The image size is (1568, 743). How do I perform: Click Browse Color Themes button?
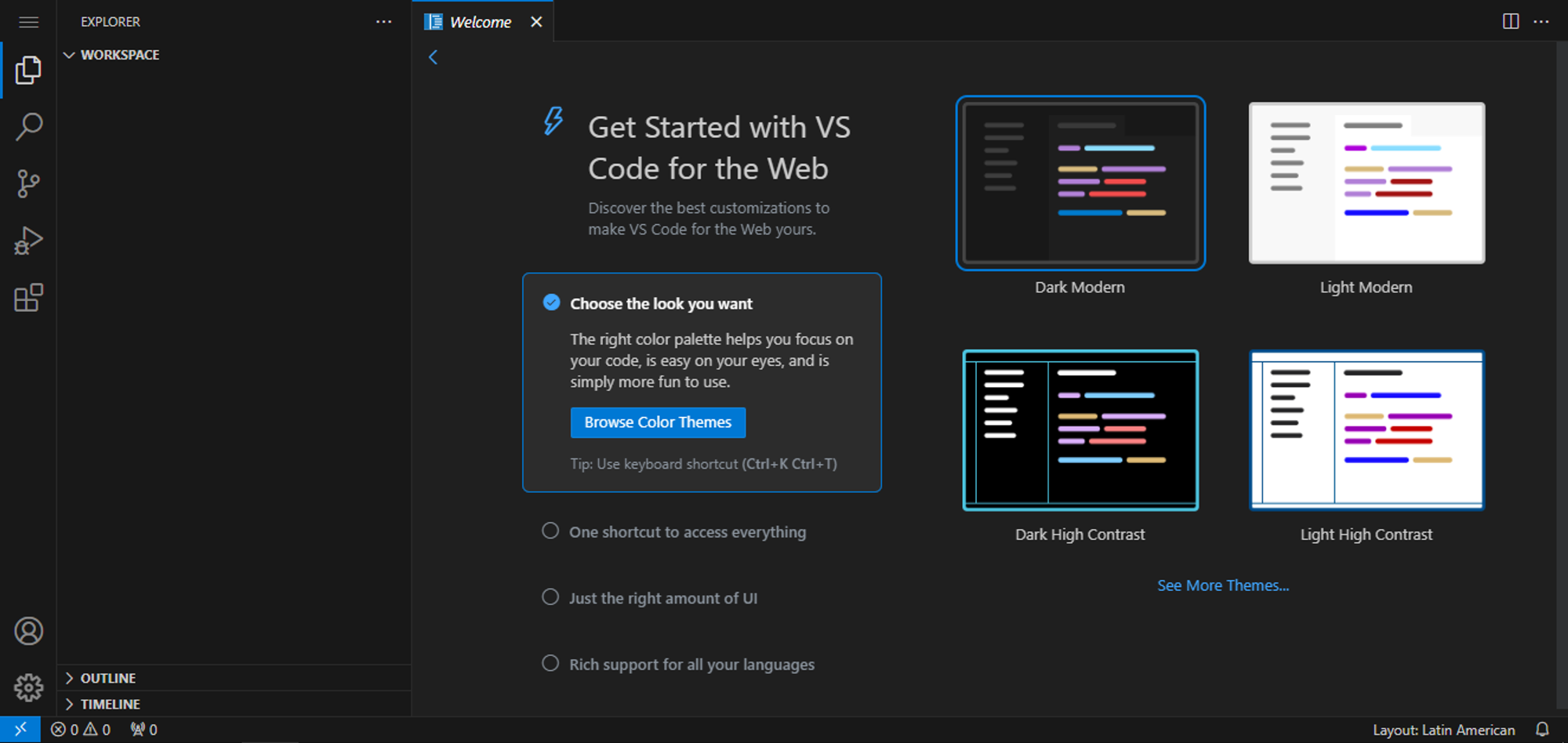[658, 422]
